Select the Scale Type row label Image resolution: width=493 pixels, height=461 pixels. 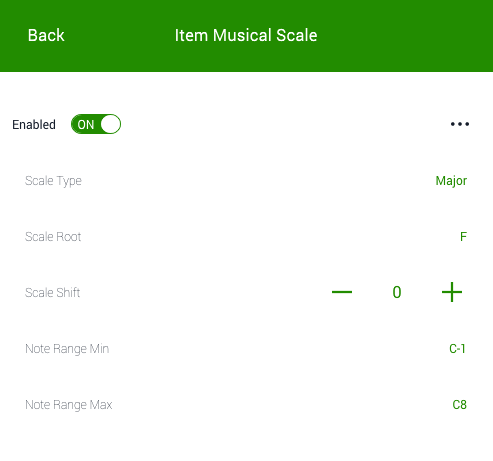[x=53, y=181]
